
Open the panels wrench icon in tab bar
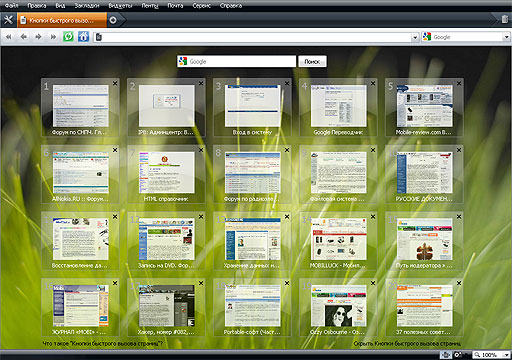click(x=8, y=20)
